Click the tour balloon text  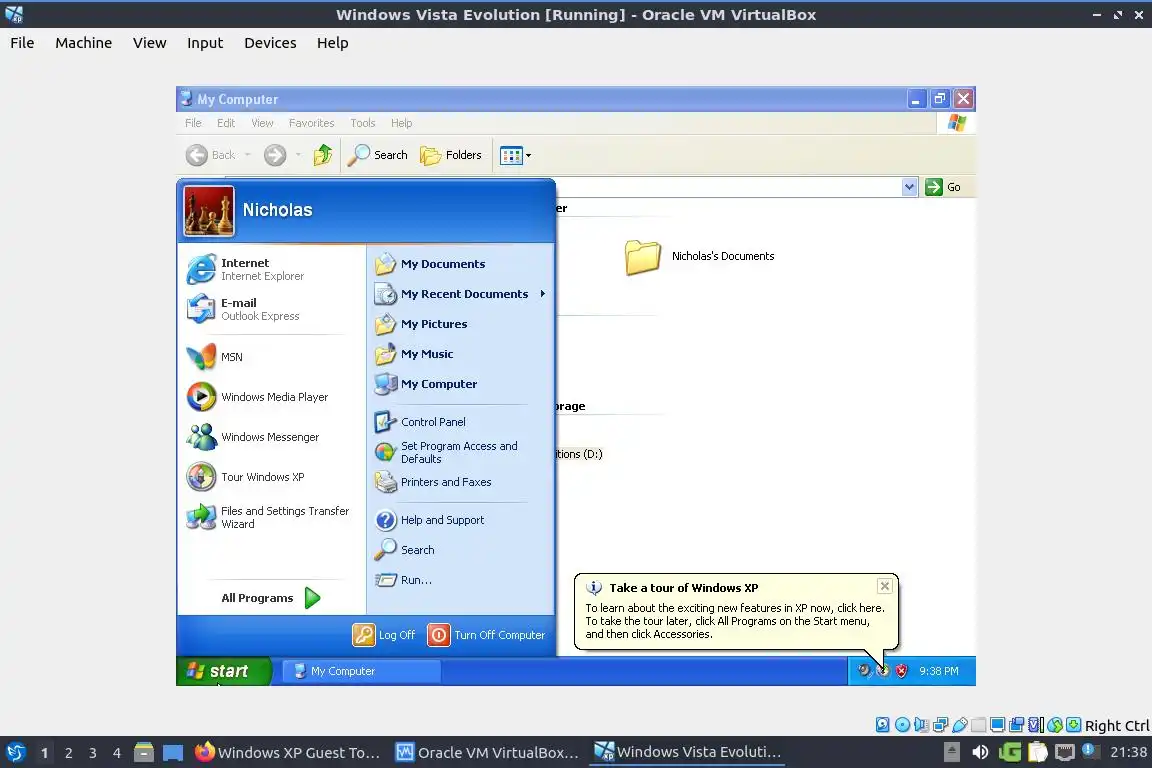[735, 621]
